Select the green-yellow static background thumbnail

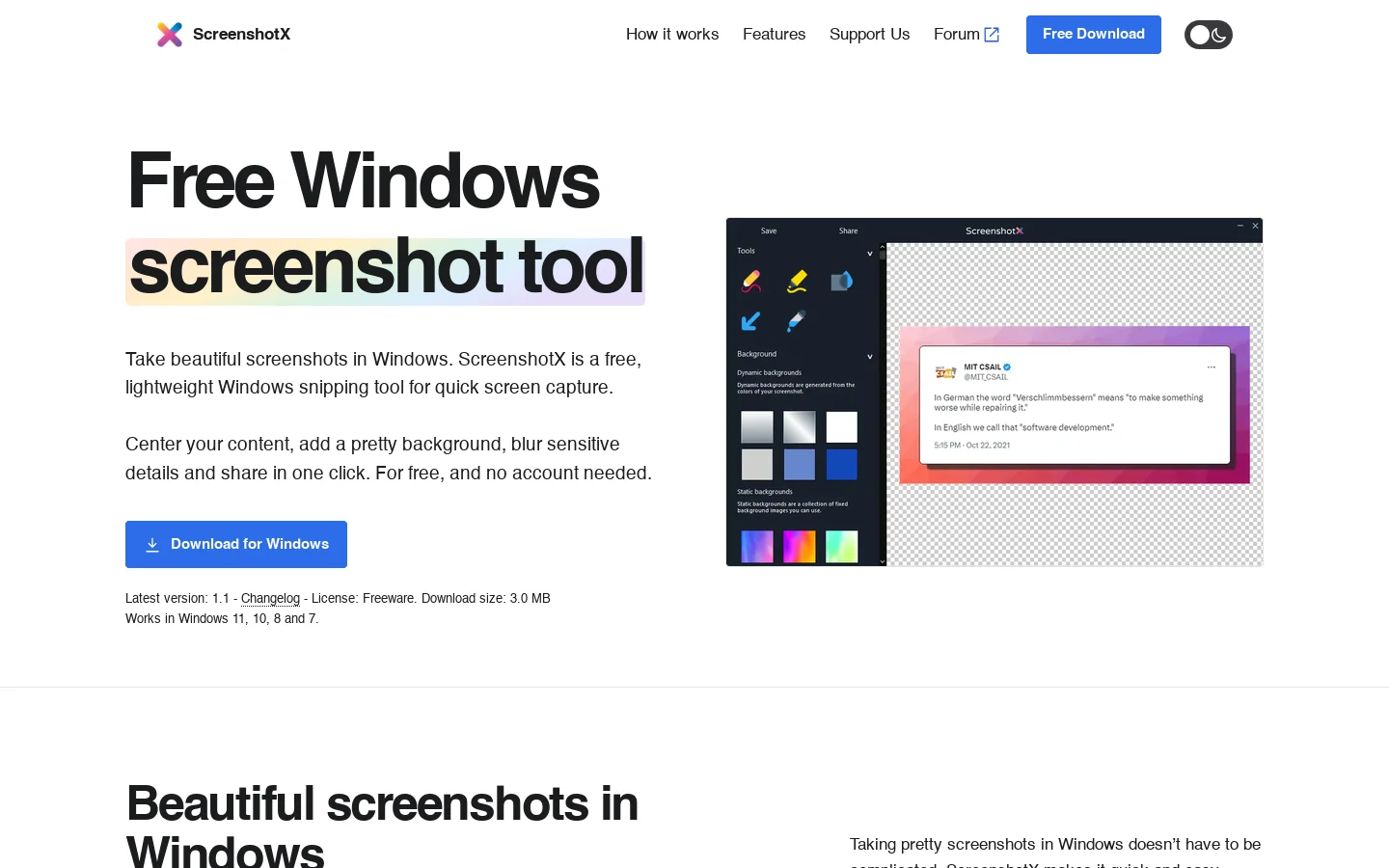point(842,547)
